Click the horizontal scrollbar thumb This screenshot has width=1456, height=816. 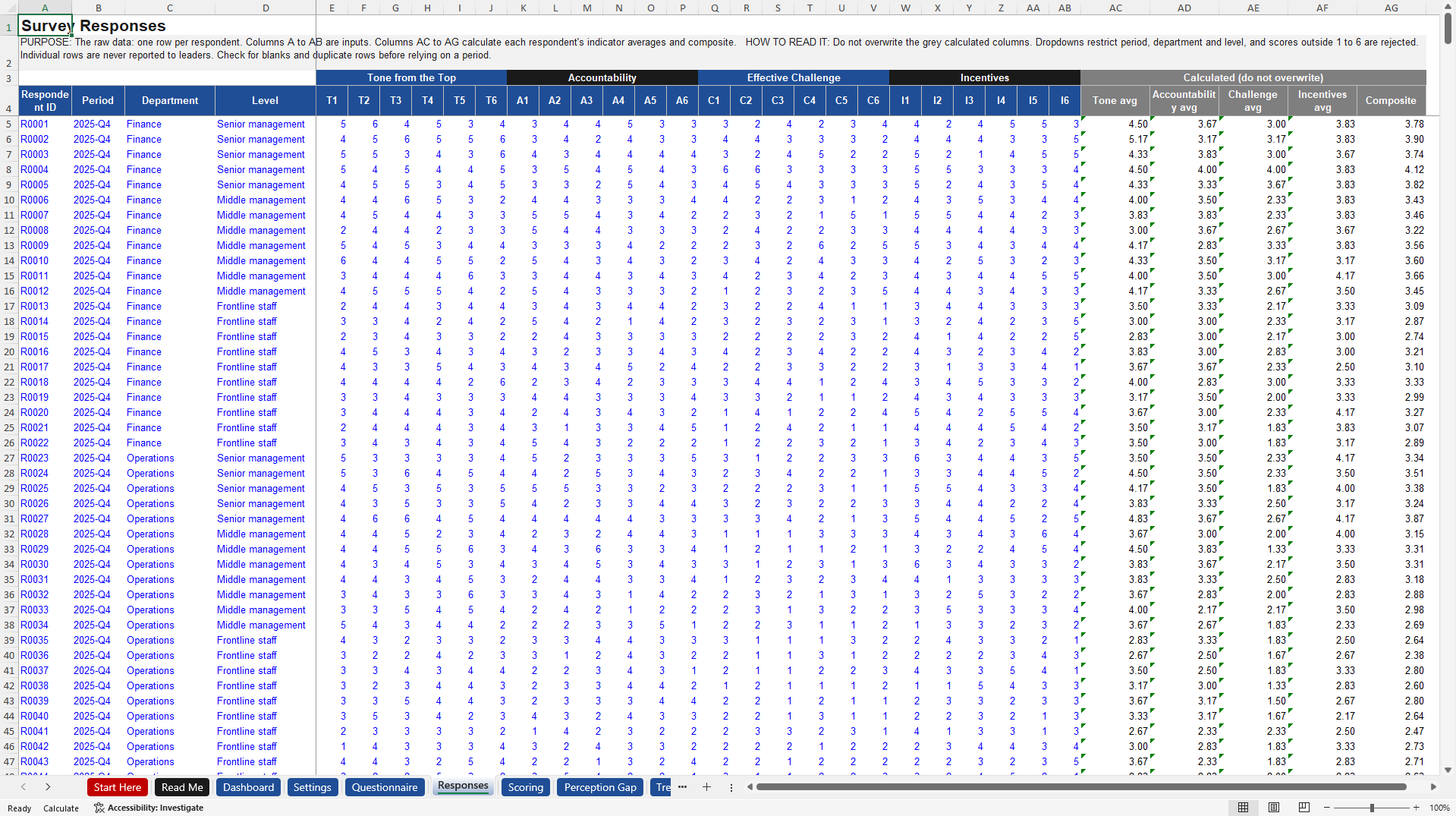coord(1081,787)
